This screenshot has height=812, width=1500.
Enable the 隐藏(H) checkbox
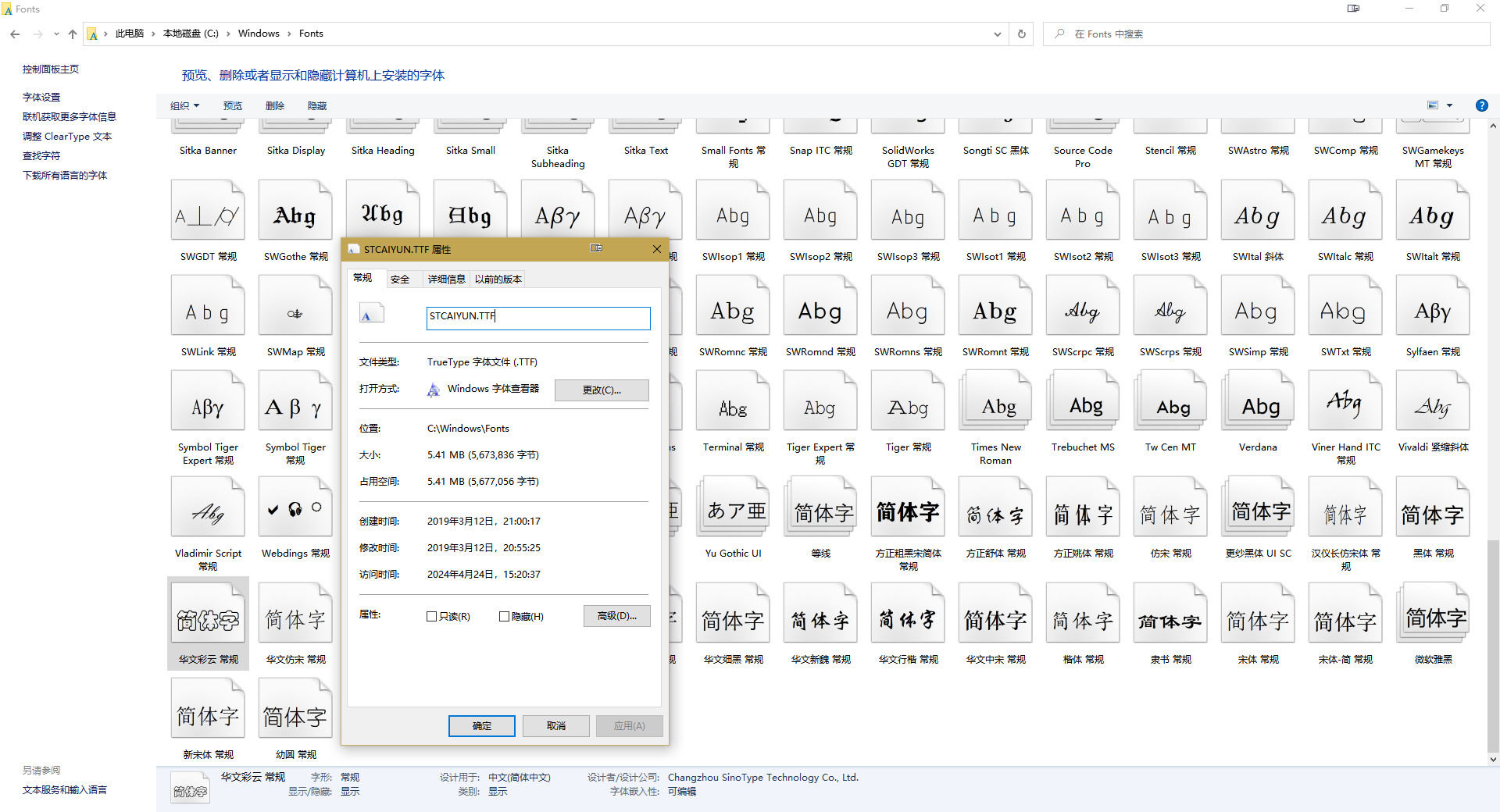point(504,616)
